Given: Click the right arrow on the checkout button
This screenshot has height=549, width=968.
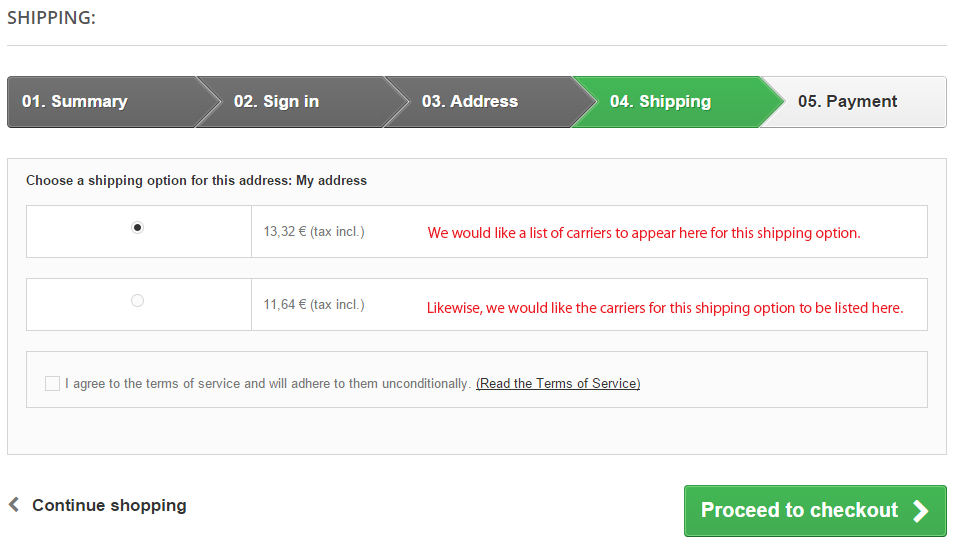Looking at the screenshot, I should pyautogui.click(x=920, y=511).
